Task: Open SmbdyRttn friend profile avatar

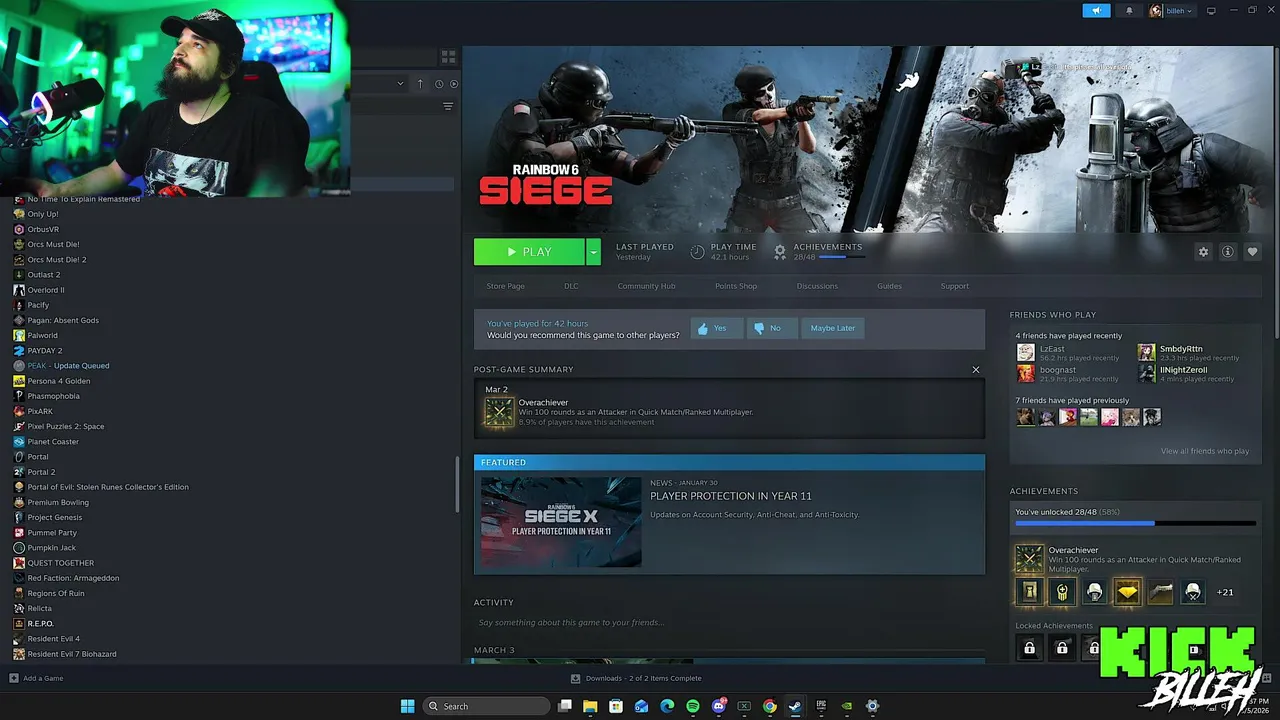Action: click(x=1146, y=352)
